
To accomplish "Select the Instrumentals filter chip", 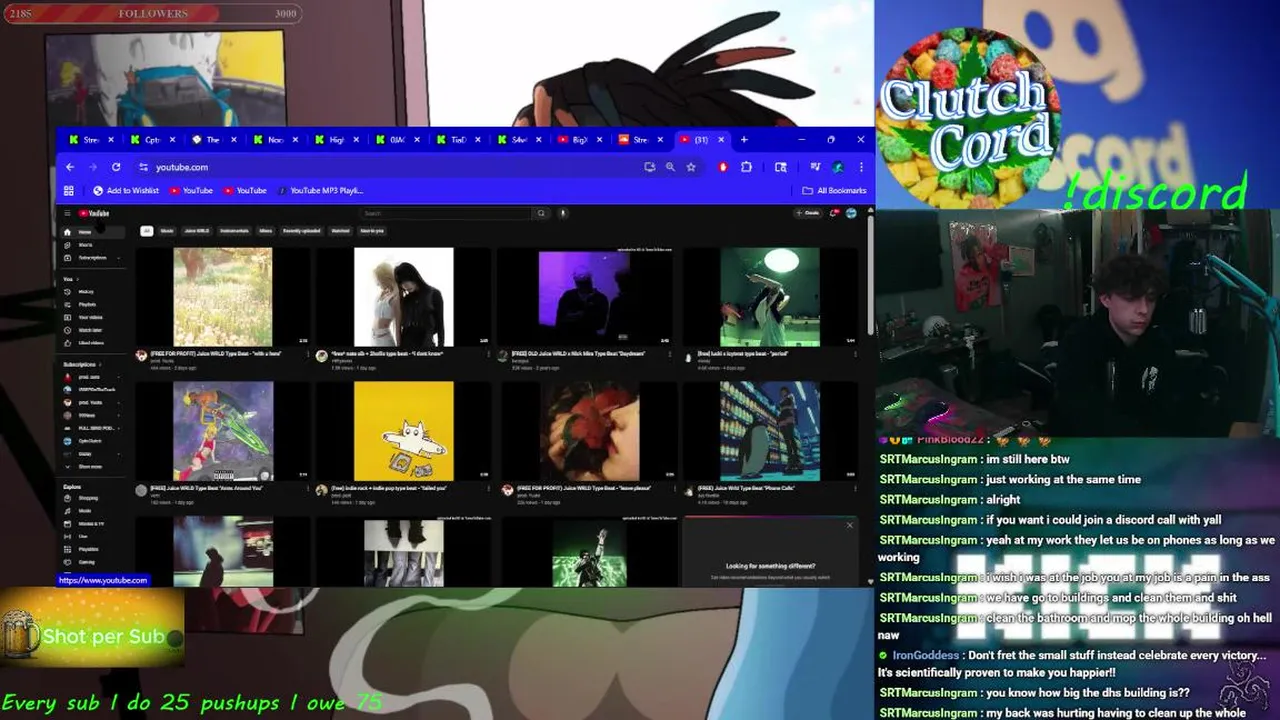I will point(234,231).
